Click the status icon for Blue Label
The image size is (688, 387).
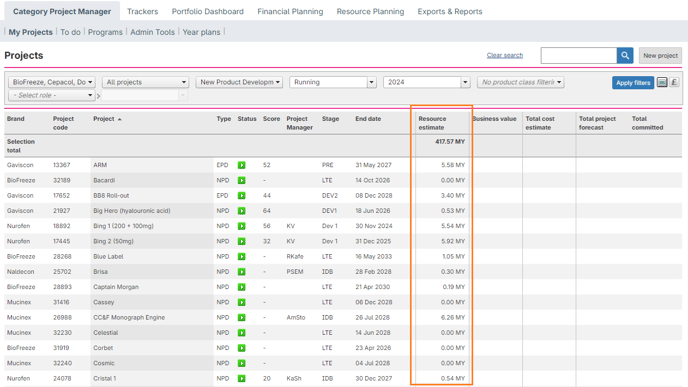coord(242,257)
